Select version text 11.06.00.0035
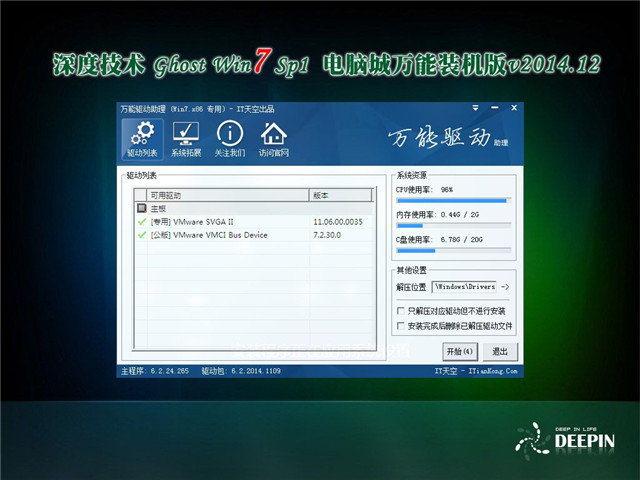This screenshot has height=480, width=640. point(338,222)
